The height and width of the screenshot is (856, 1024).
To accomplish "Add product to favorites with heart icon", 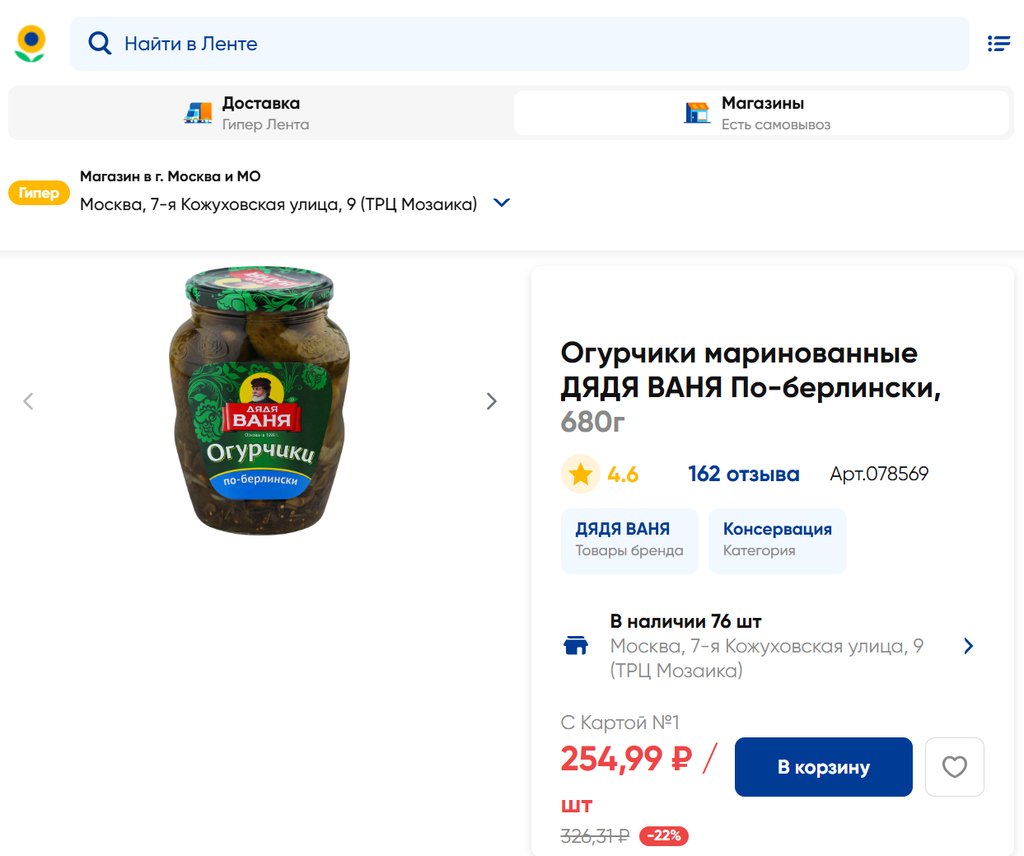I will 954,767.
